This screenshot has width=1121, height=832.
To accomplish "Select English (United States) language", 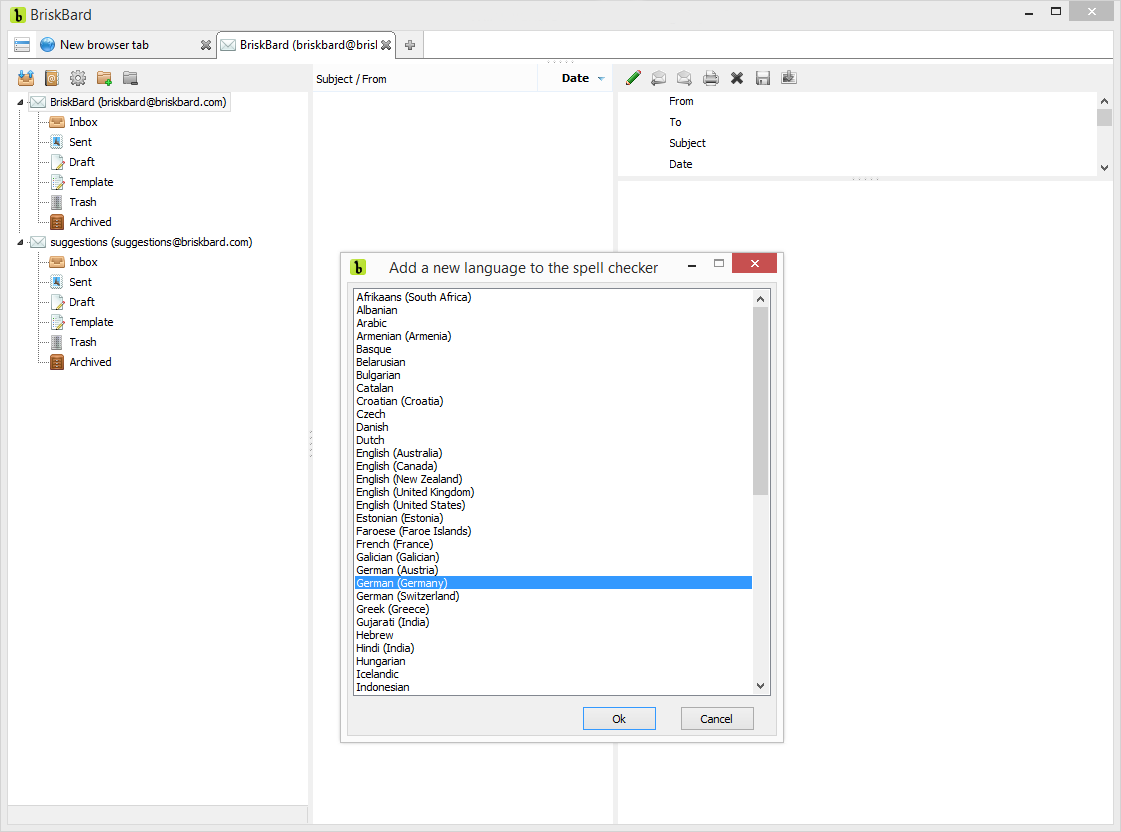I will click(553, 505).
